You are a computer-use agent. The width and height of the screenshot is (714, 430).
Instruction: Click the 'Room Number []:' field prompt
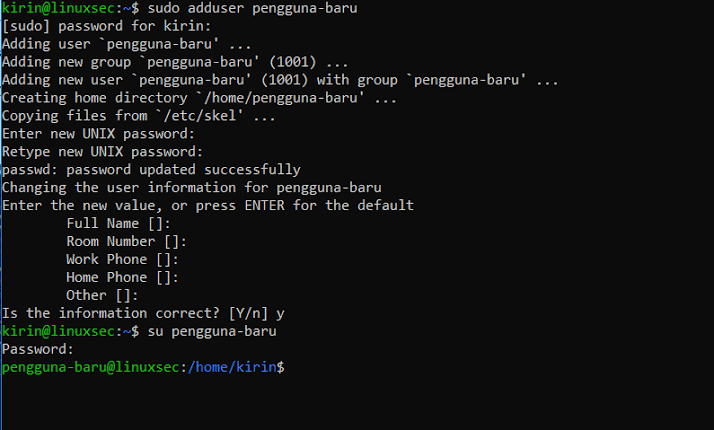127,242
